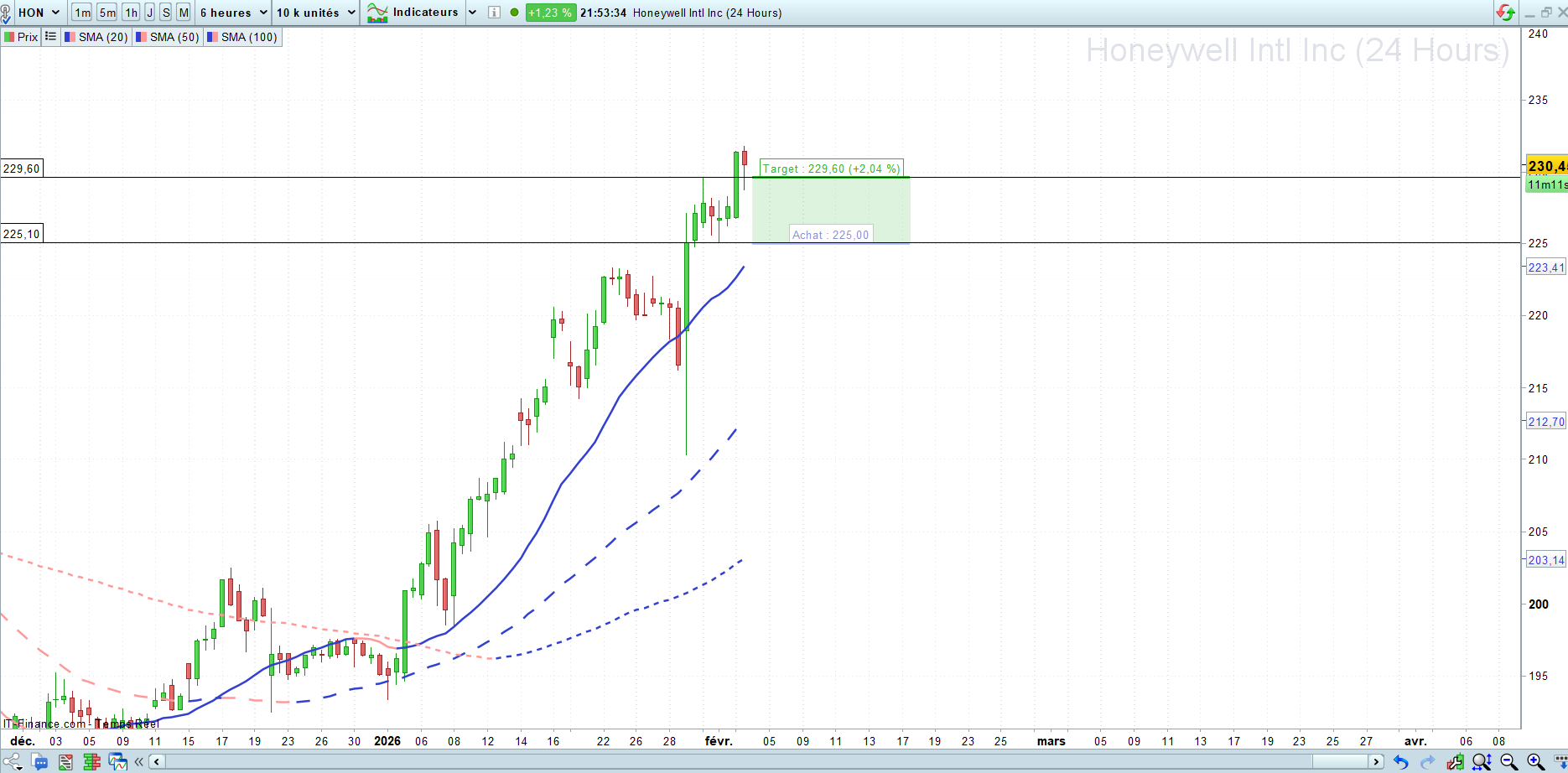This screenshot has height=773, width=1568.
Task: Click the redo arrow icon
Action: click(x=1427, y=761)
